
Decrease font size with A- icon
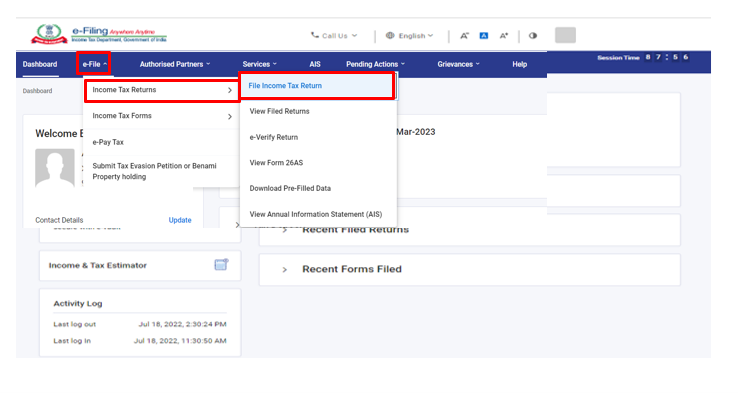click(465, 36)
